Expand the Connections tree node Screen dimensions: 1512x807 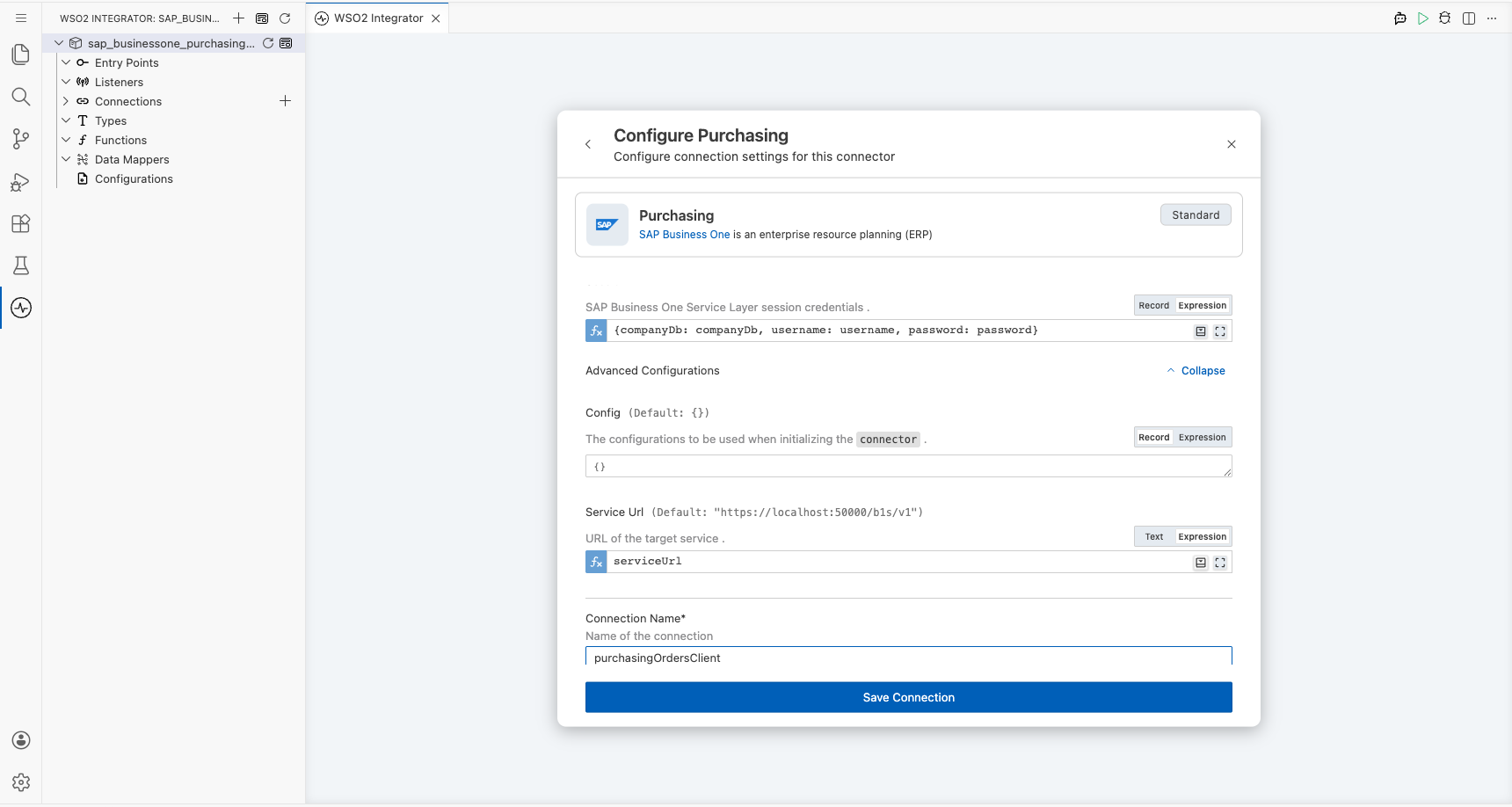click(x=66, y=101)
